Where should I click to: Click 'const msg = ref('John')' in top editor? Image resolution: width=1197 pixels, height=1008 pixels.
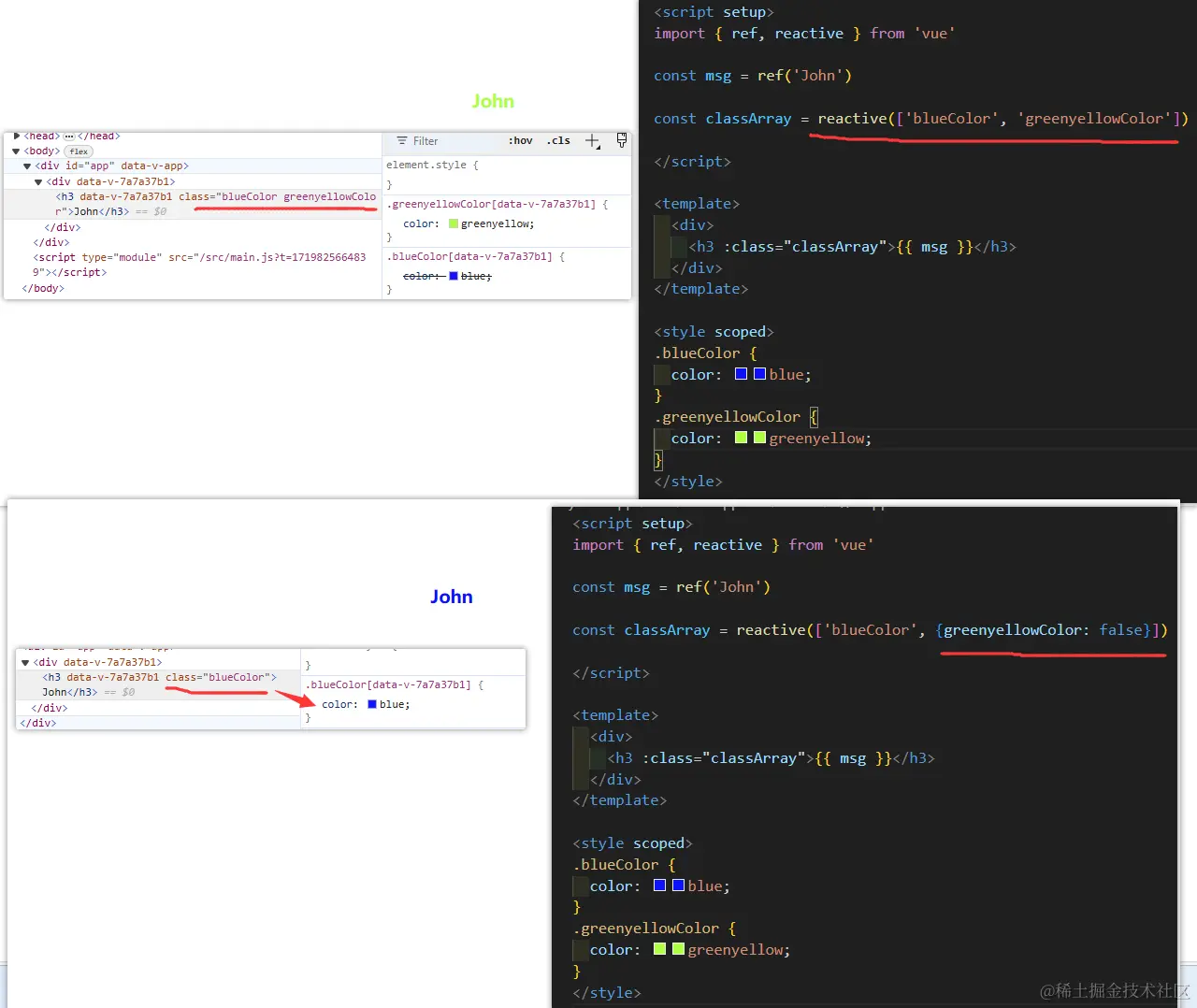753,76
